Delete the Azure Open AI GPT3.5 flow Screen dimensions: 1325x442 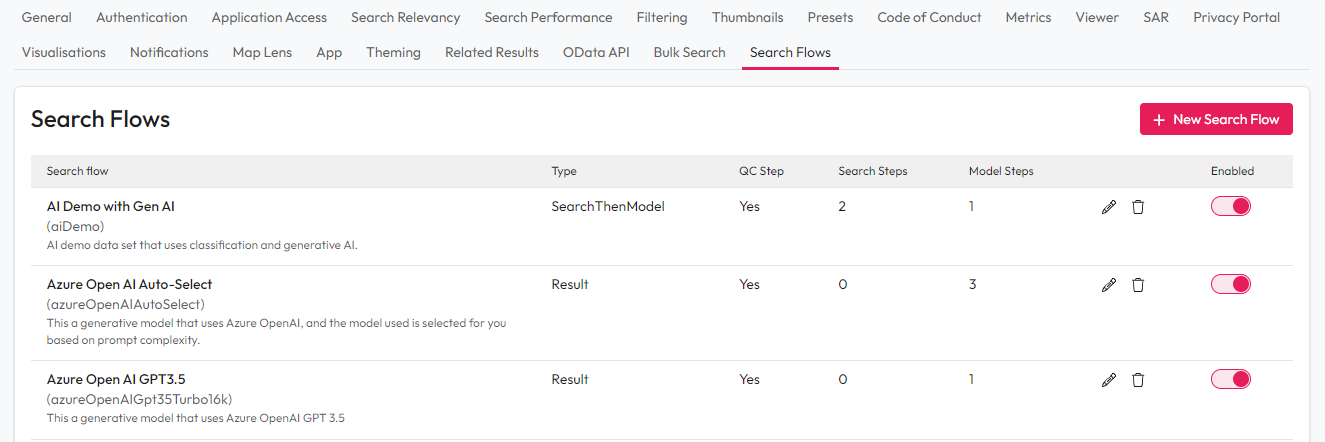pos(1137,380)
